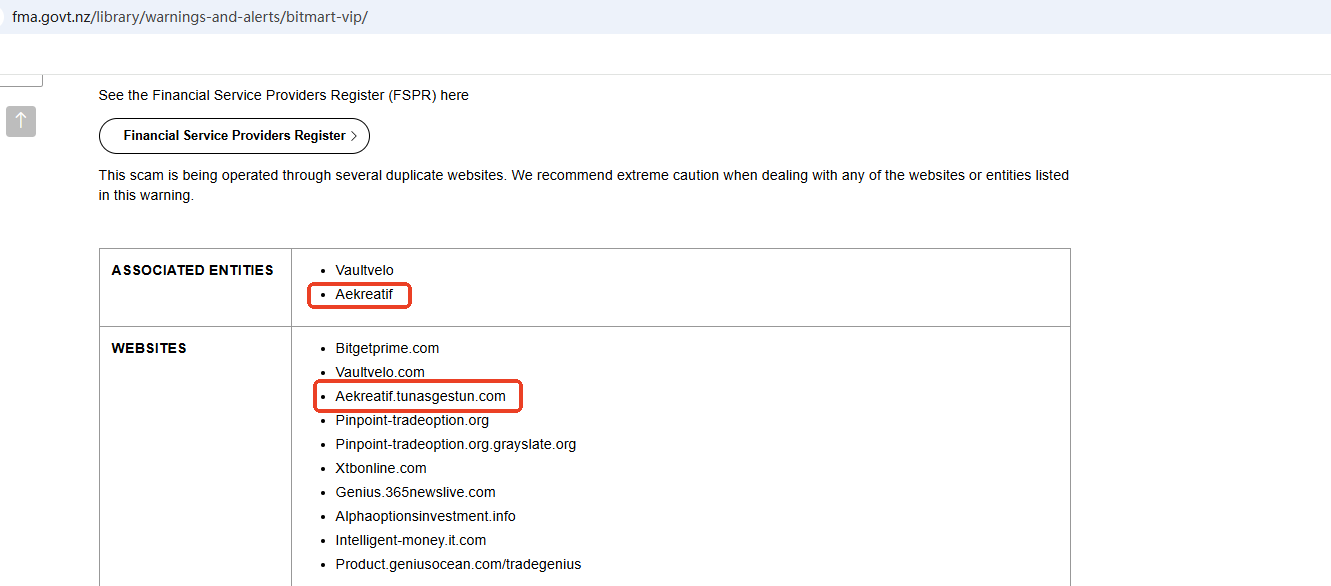The width and height of the screenshot is (1331, 586).
Task: Click Pinpoint-tradeoption.org.grayslate.org entry
Action: click(455, 444)
